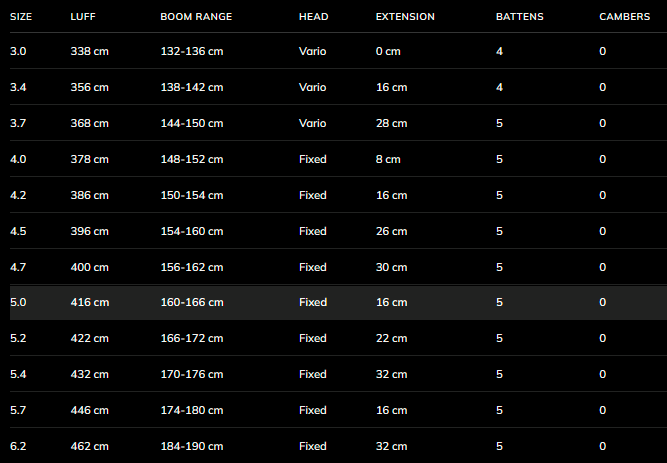Viewport: 667px width, 463px height.
Task: Select the 26 cm extension value
Action: click(392, 231)
